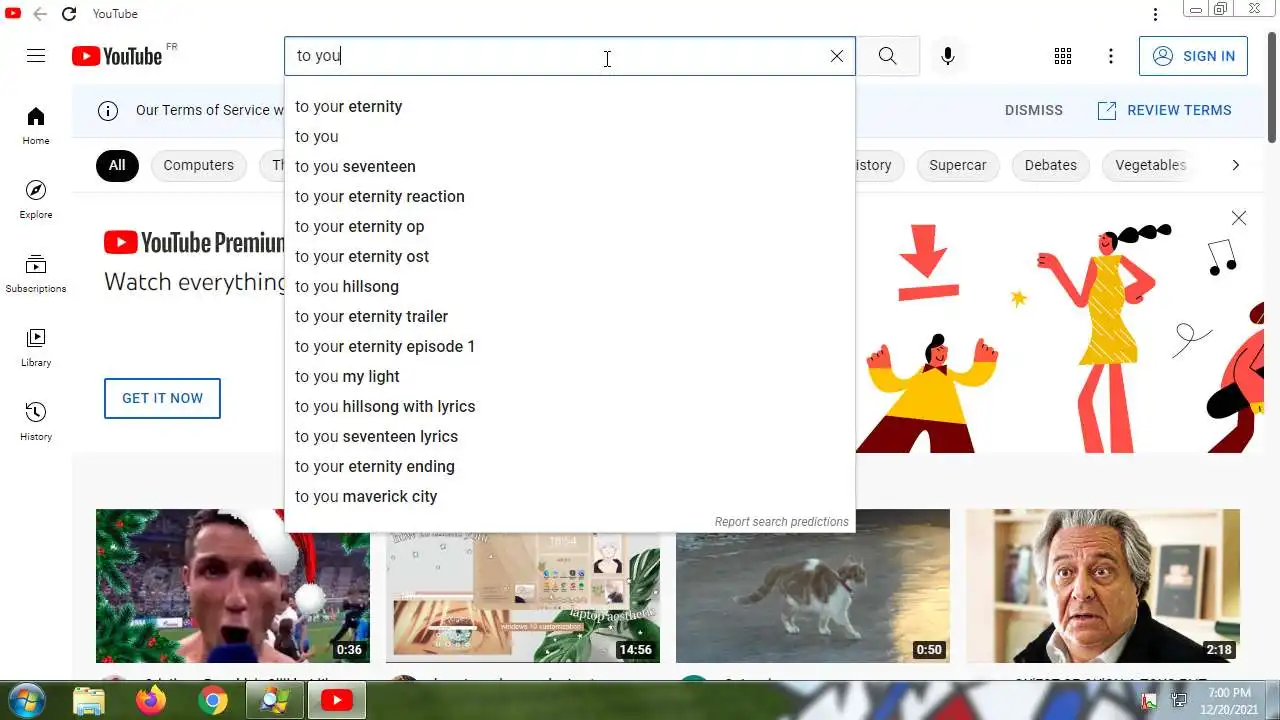Choose suggestion 'to you seventeen lyrics'

pyautogui.click(x=570, y=437)
